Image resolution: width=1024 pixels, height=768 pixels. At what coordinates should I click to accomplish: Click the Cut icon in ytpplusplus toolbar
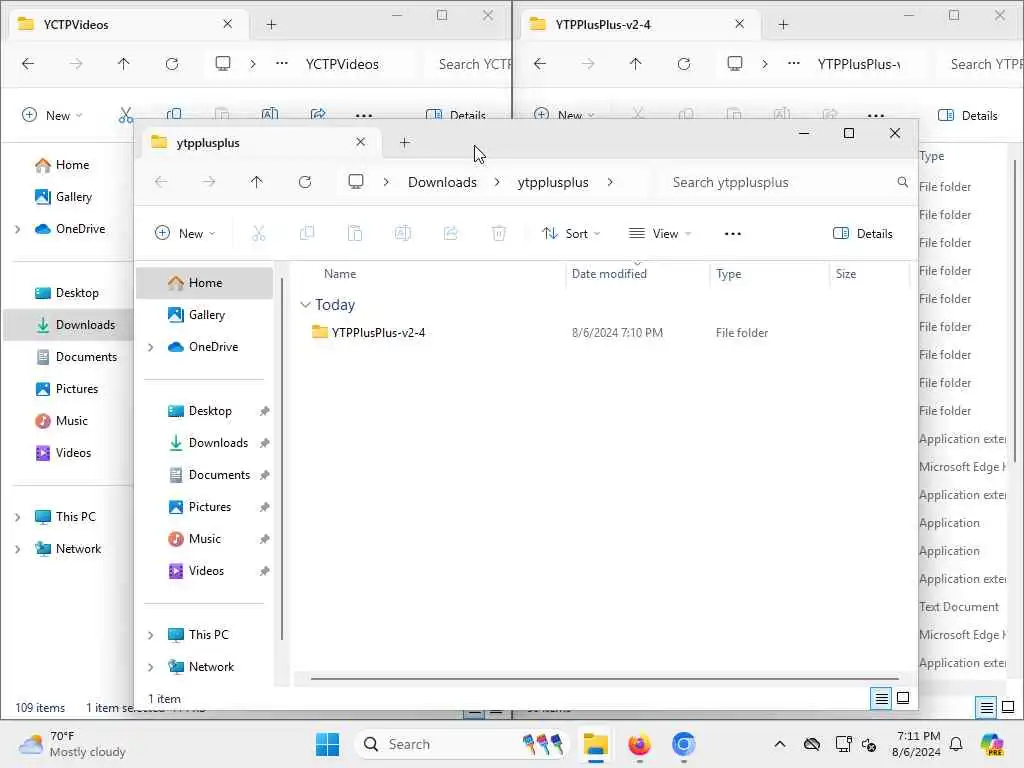259,233
